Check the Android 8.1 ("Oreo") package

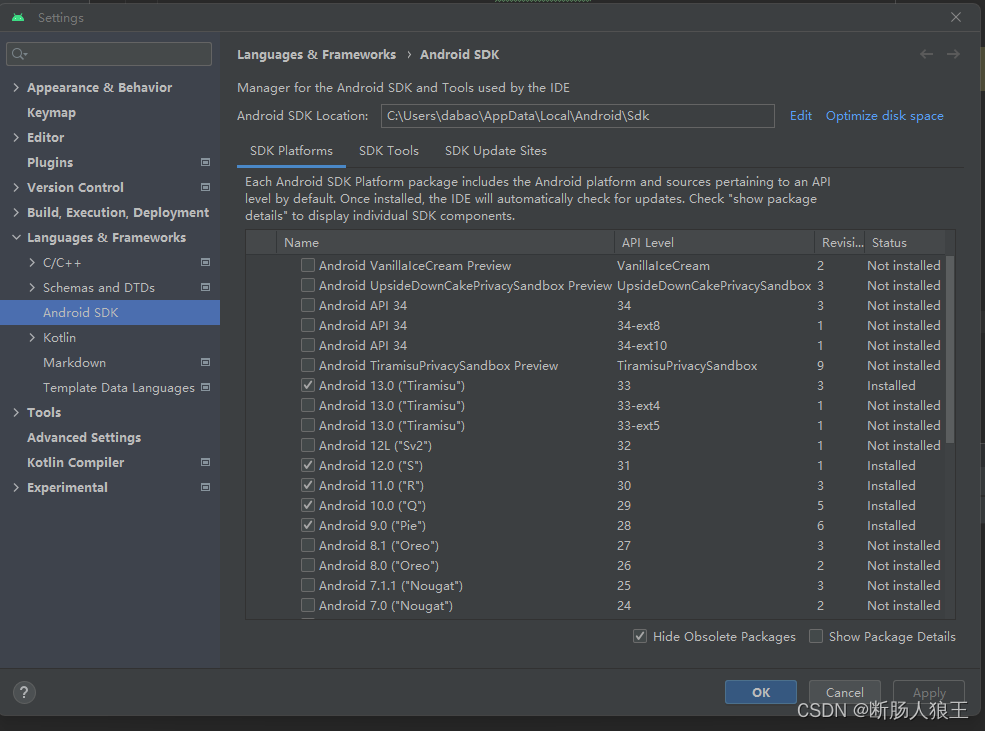[308, 545]
